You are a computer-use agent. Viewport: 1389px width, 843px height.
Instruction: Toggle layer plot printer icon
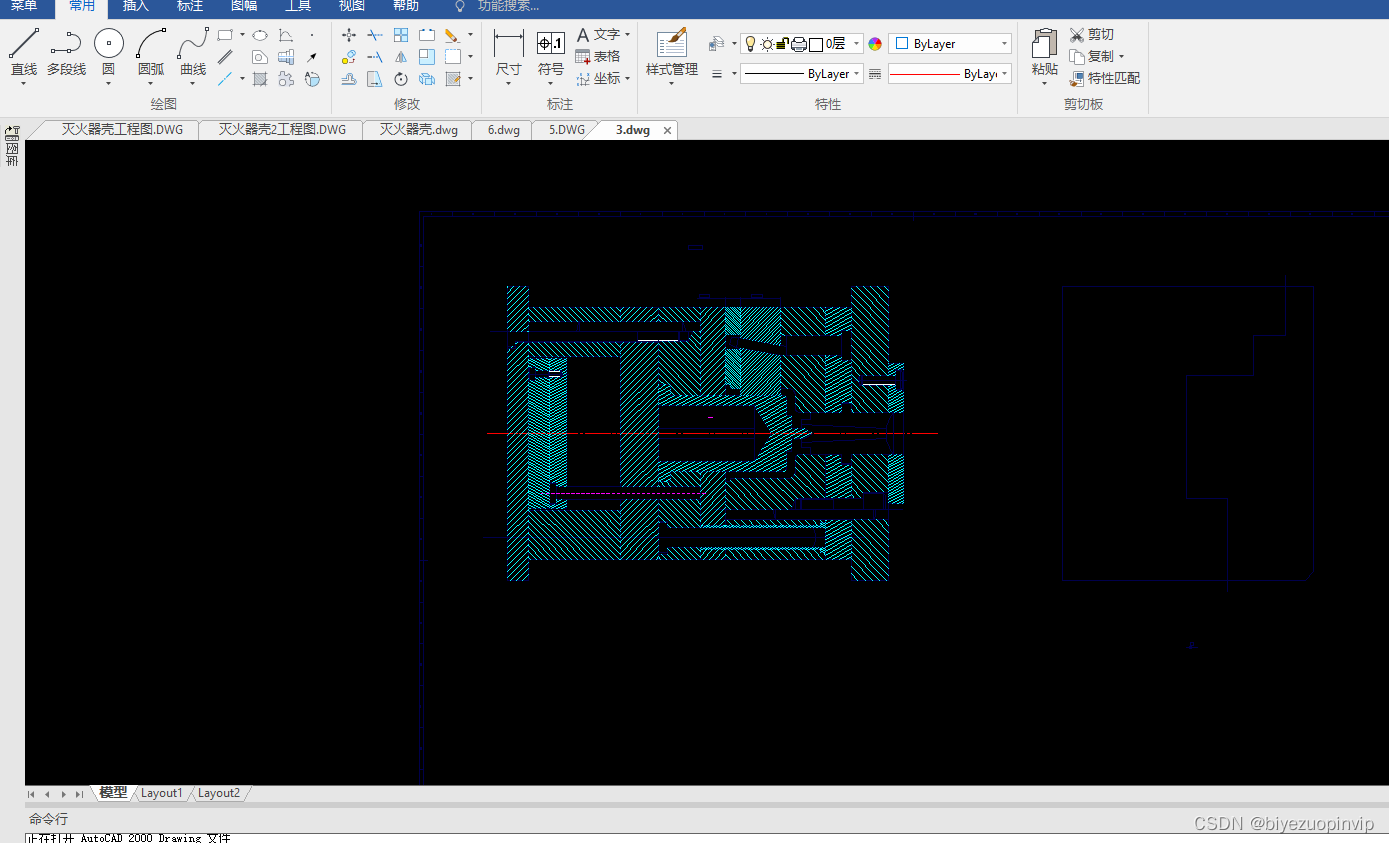(x=799, y=44)
